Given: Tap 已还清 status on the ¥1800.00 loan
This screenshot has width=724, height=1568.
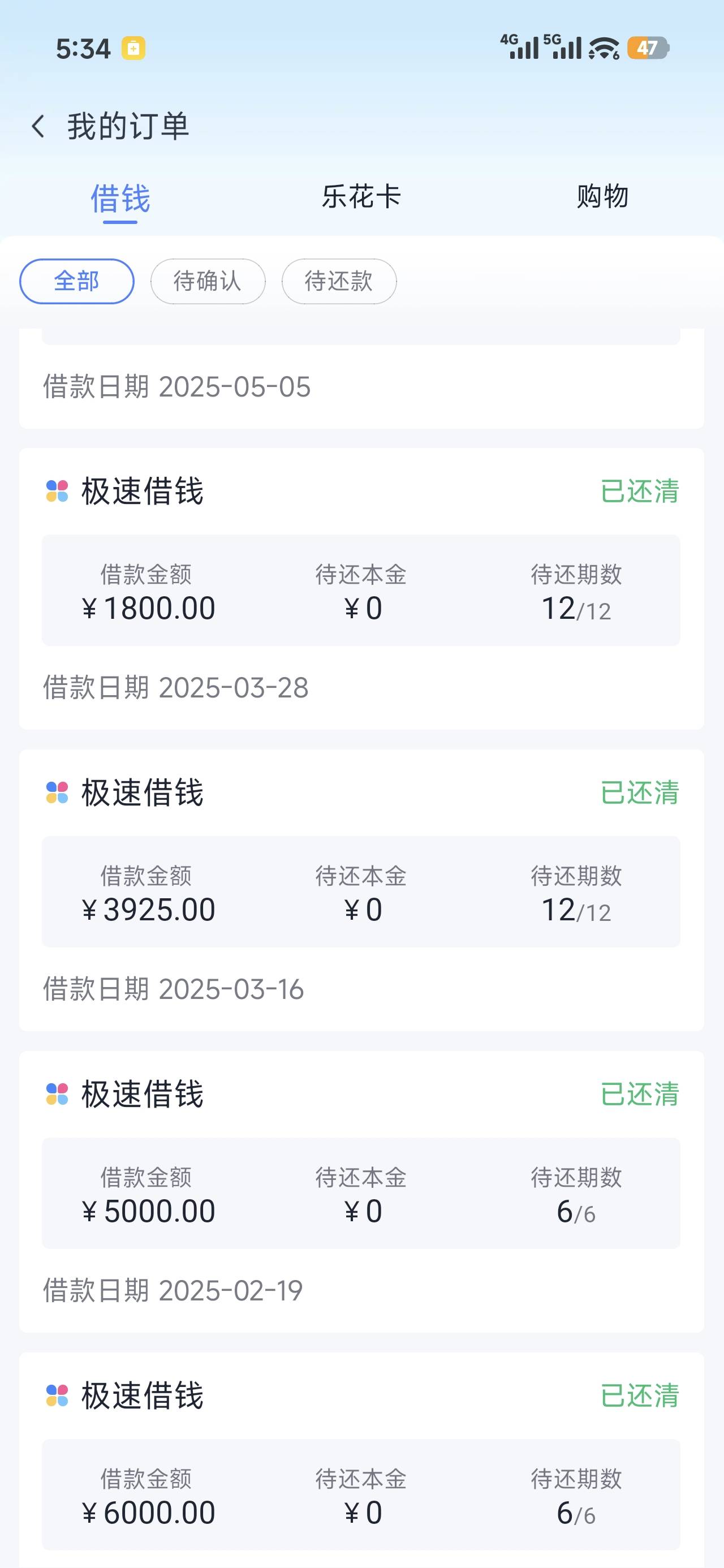Looking at the screenshot, I should 639,491.
